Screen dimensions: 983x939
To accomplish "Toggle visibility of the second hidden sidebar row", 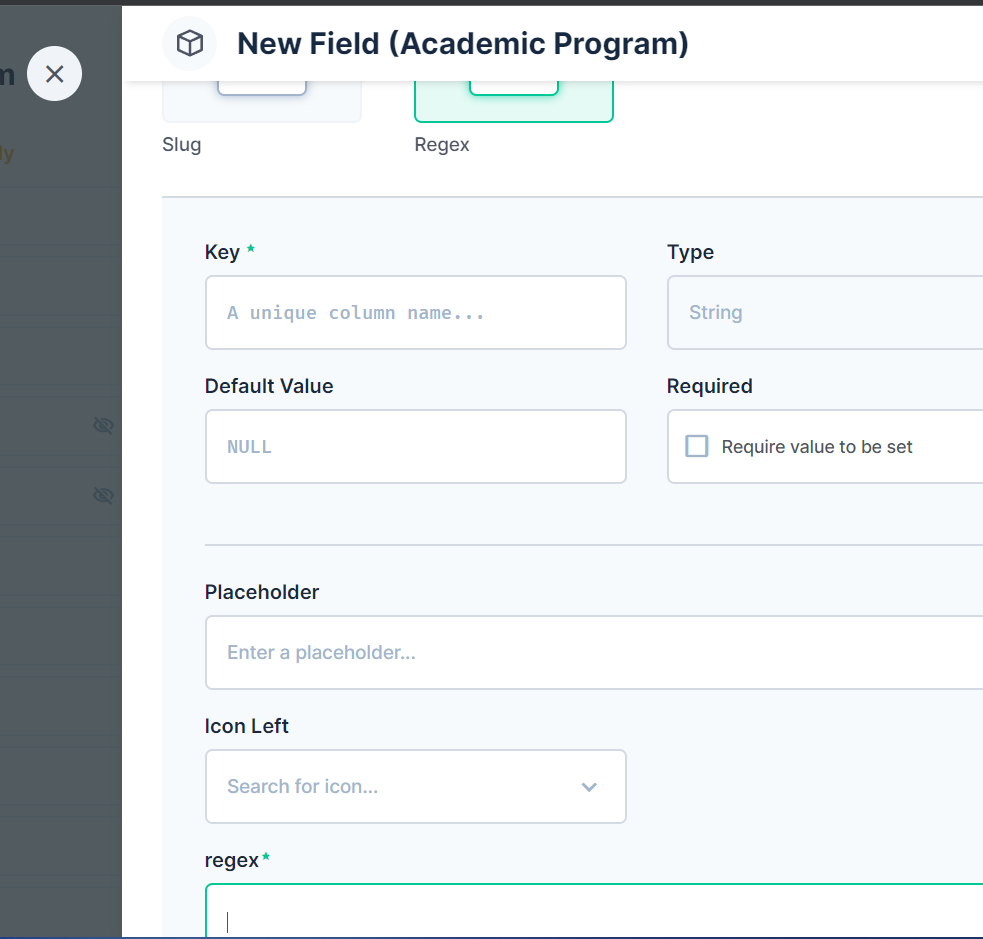I will [103, 495].
